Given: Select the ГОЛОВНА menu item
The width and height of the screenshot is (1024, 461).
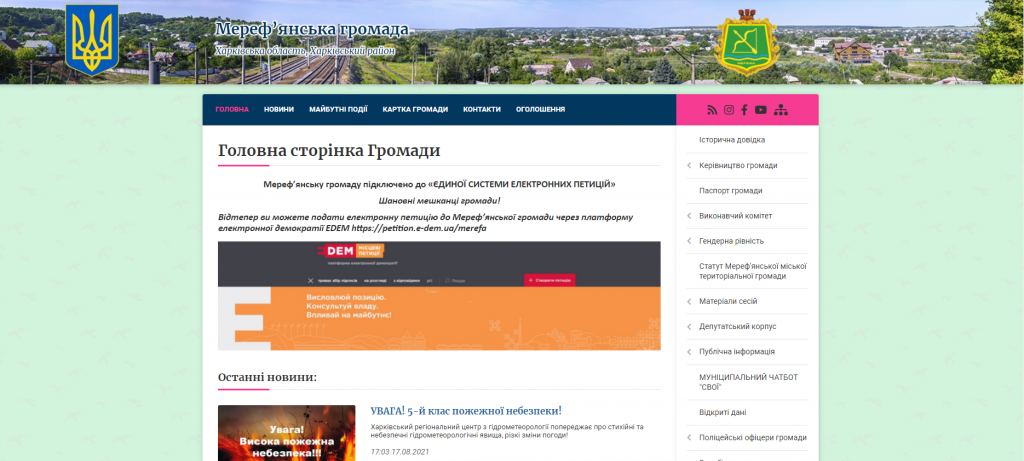Looking at the screenshot, I should tap(232, 110).
